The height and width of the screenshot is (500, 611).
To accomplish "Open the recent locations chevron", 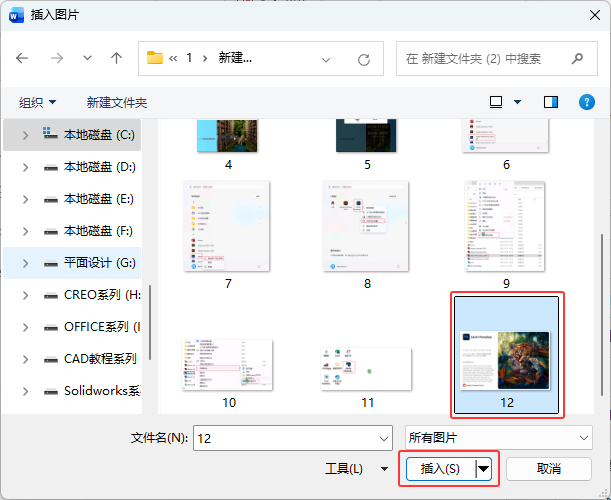I will coord(87,58).
